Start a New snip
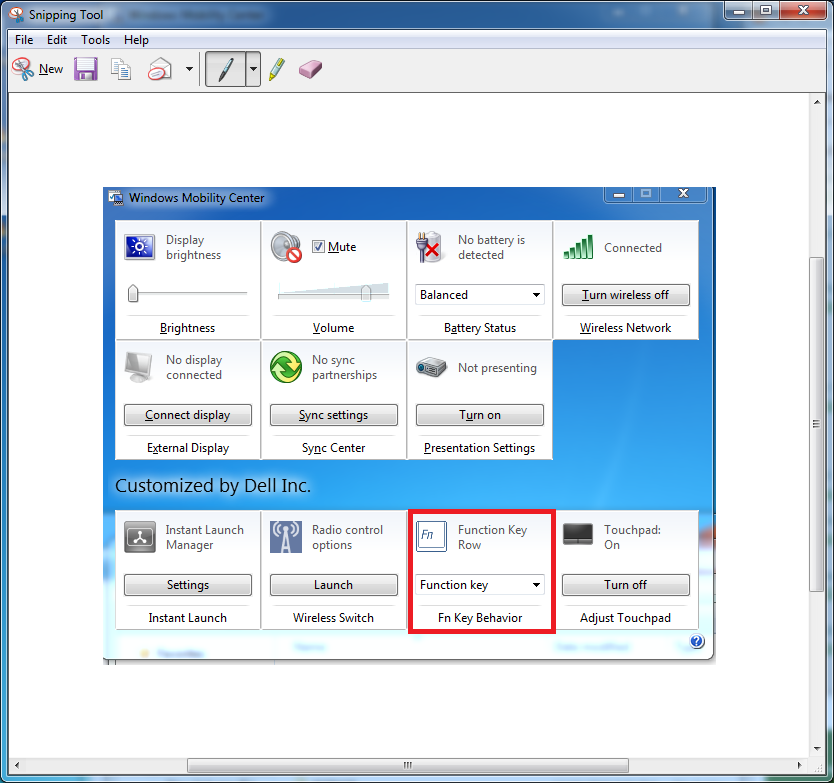 [x=37, y=69]
